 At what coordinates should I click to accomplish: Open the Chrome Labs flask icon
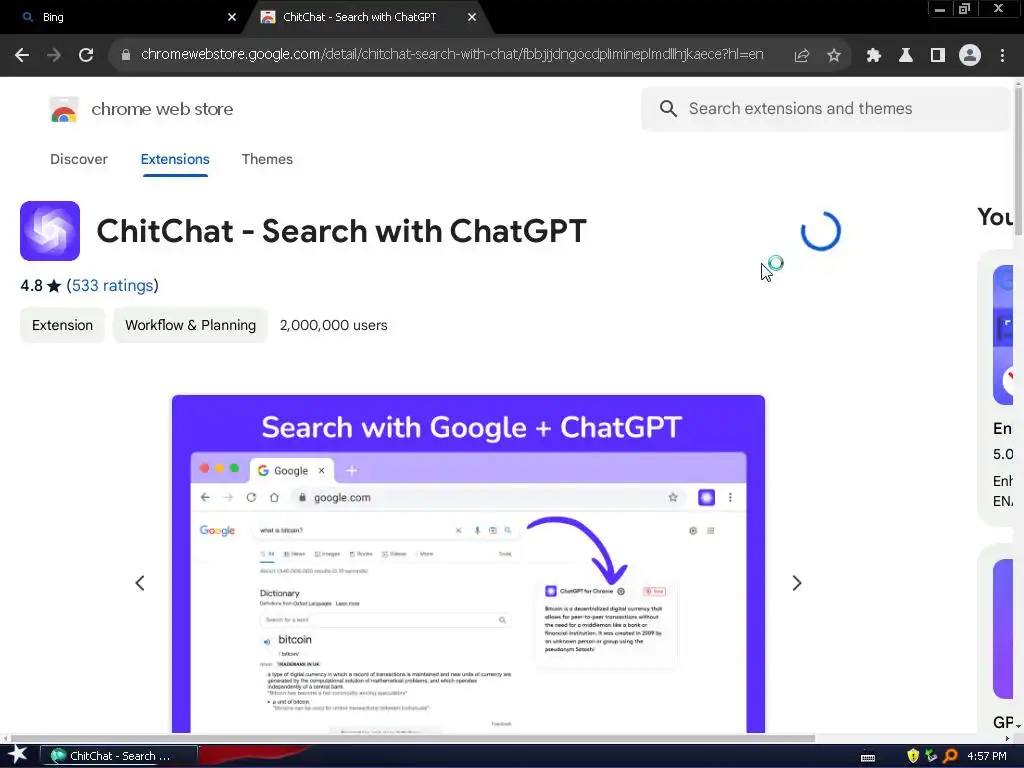point(905,56)
